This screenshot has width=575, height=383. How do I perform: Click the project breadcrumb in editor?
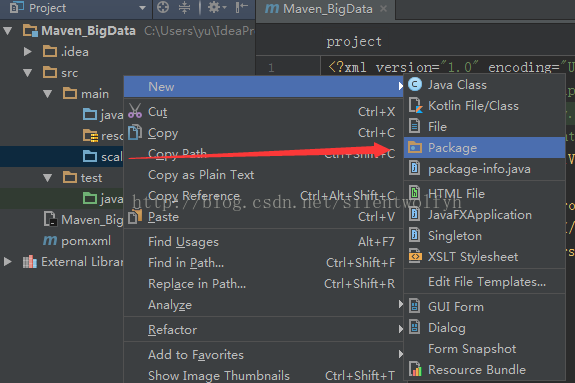(354, 41)
